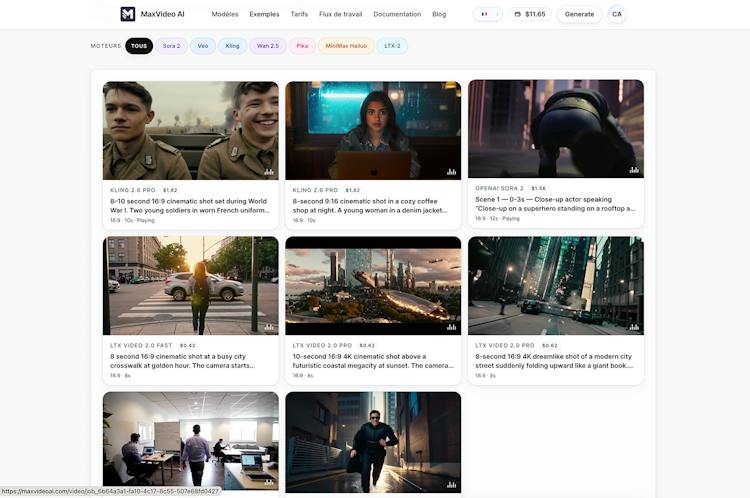Click the 'Scene 1 — 0-3s' prompt text
Image resolution: width=750 pixels, height=498 pixels.
555,204
